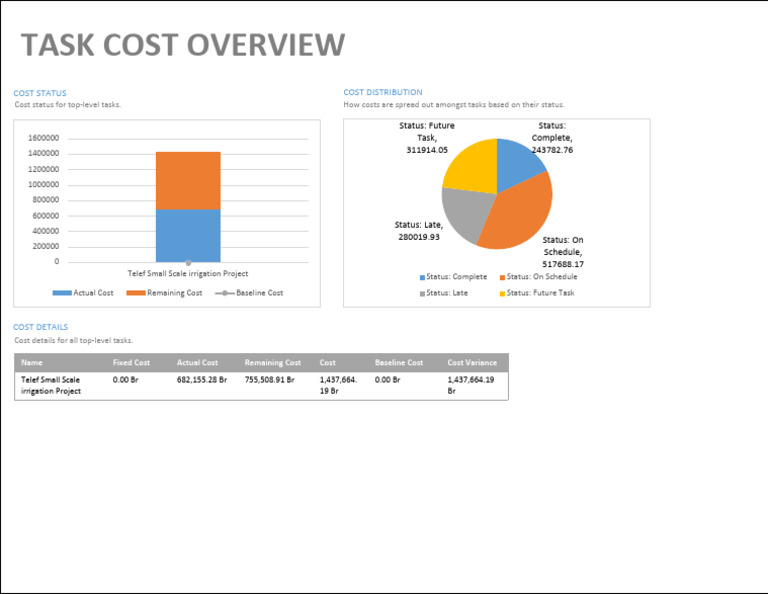Click the Baseline Cost legend entry in the bar chart
Viewport: 768px width, 594px height.
pos(249,293)
